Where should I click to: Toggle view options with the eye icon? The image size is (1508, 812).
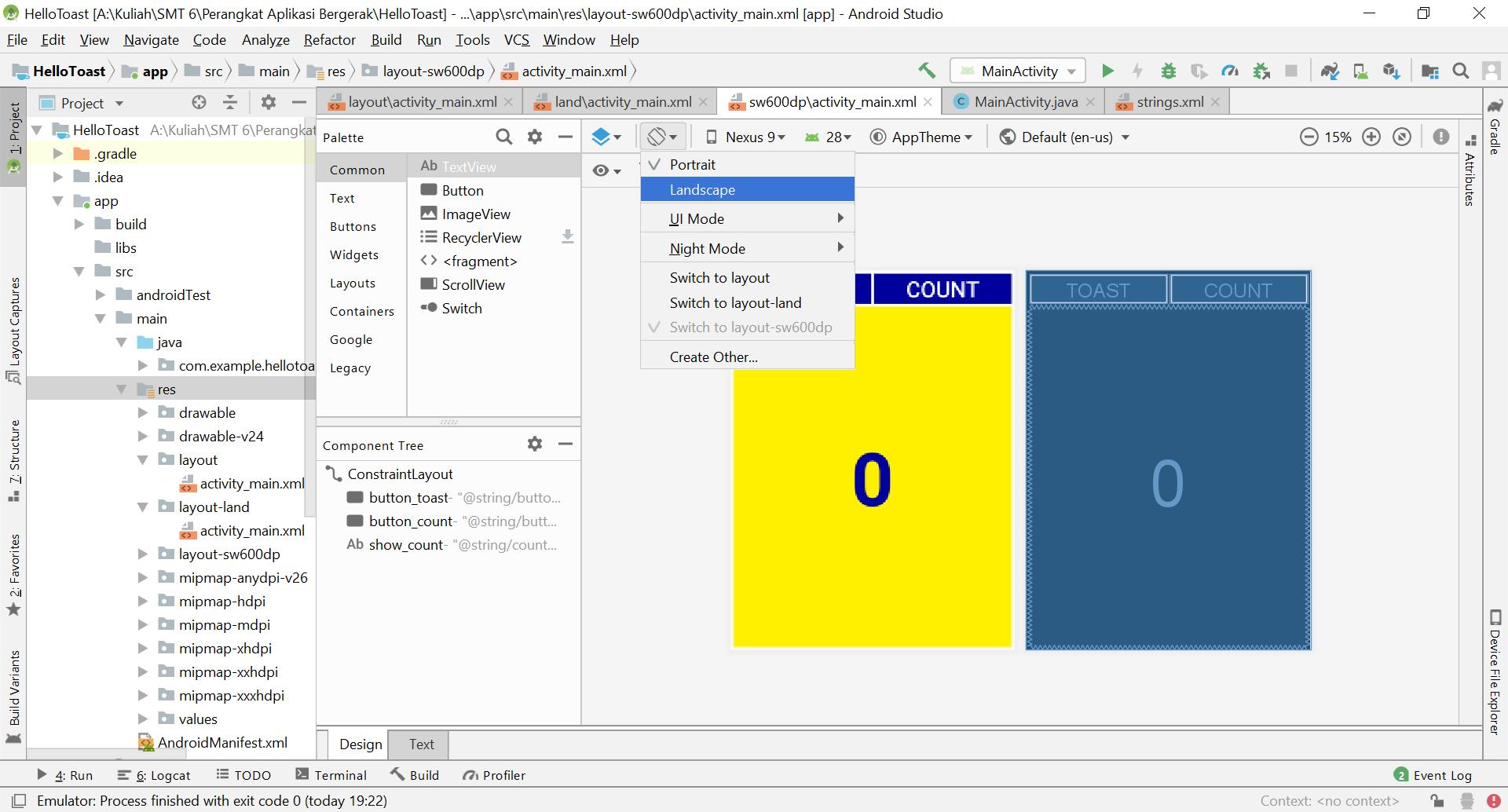601,170
